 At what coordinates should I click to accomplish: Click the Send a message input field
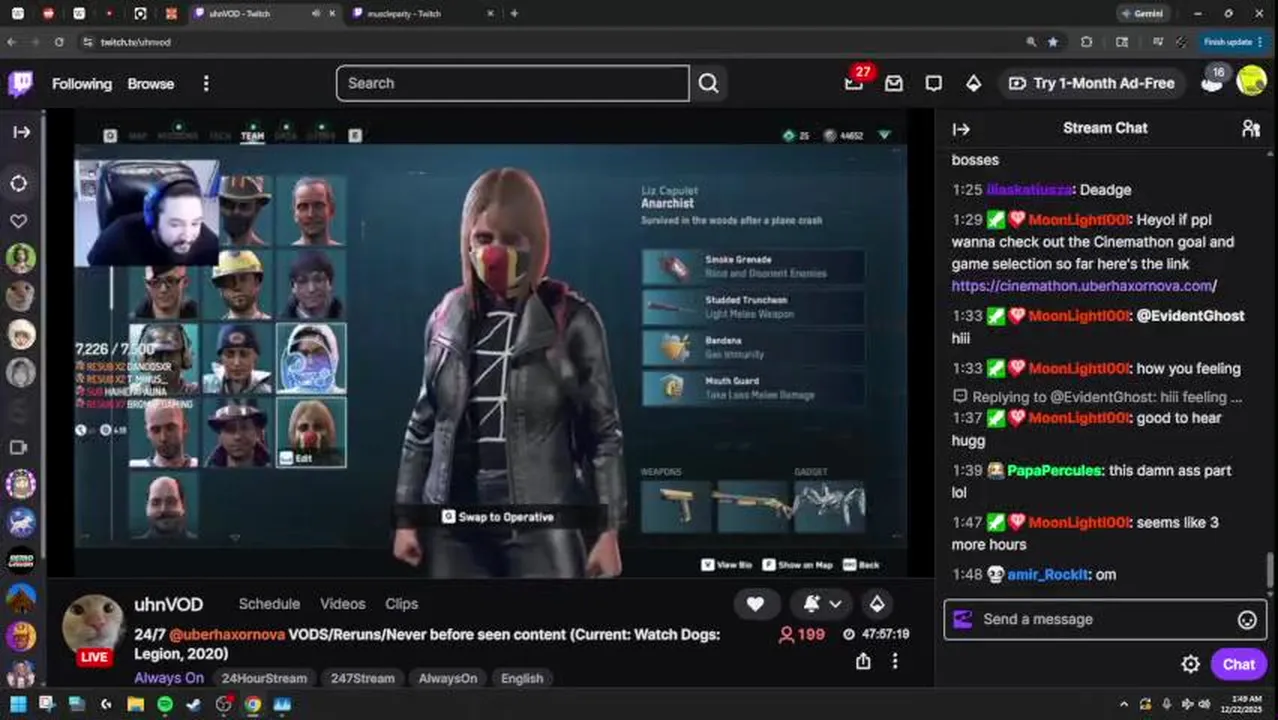(1105, 620)
